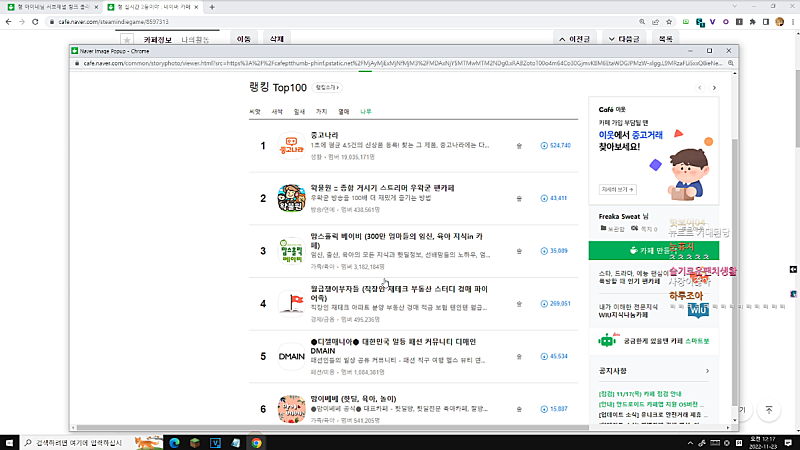The height and width of the screenshot is (450, 800).
Task: Go to previous ranking page arrow
Action: click(700, 88)
